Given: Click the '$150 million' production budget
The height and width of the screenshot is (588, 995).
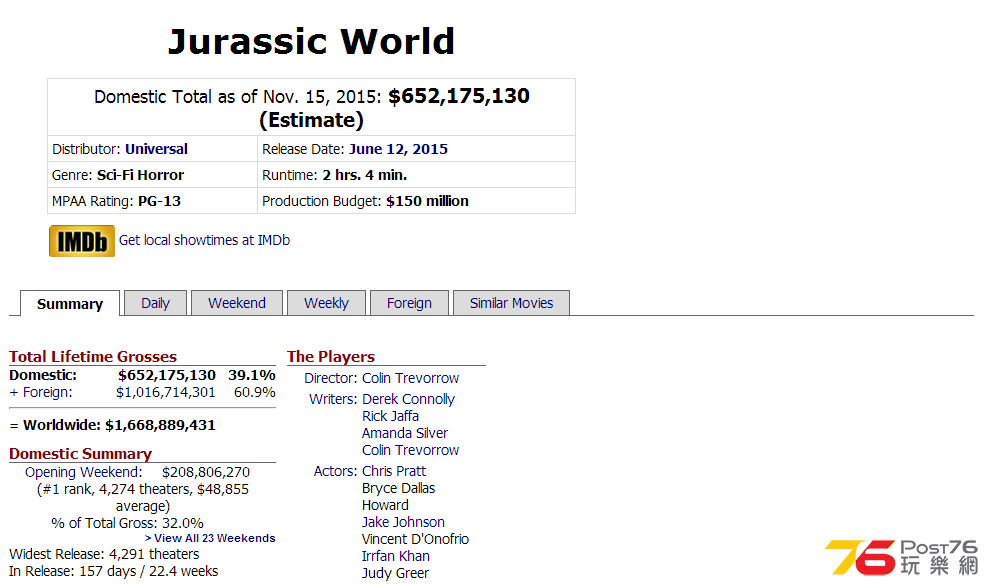Looking at the screenshot, I should tap(428, 201).
